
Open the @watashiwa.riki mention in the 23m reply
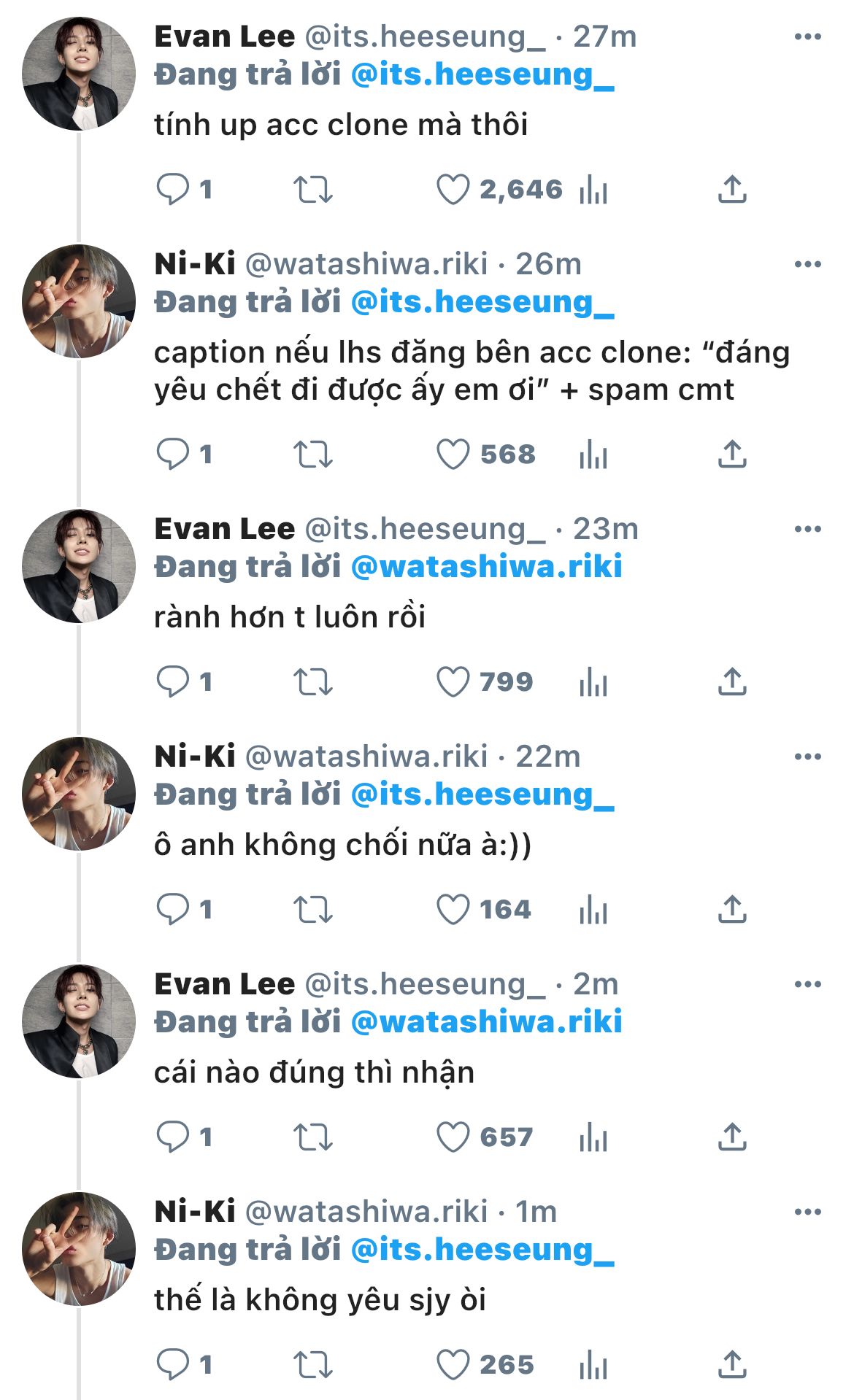point(486,567)
